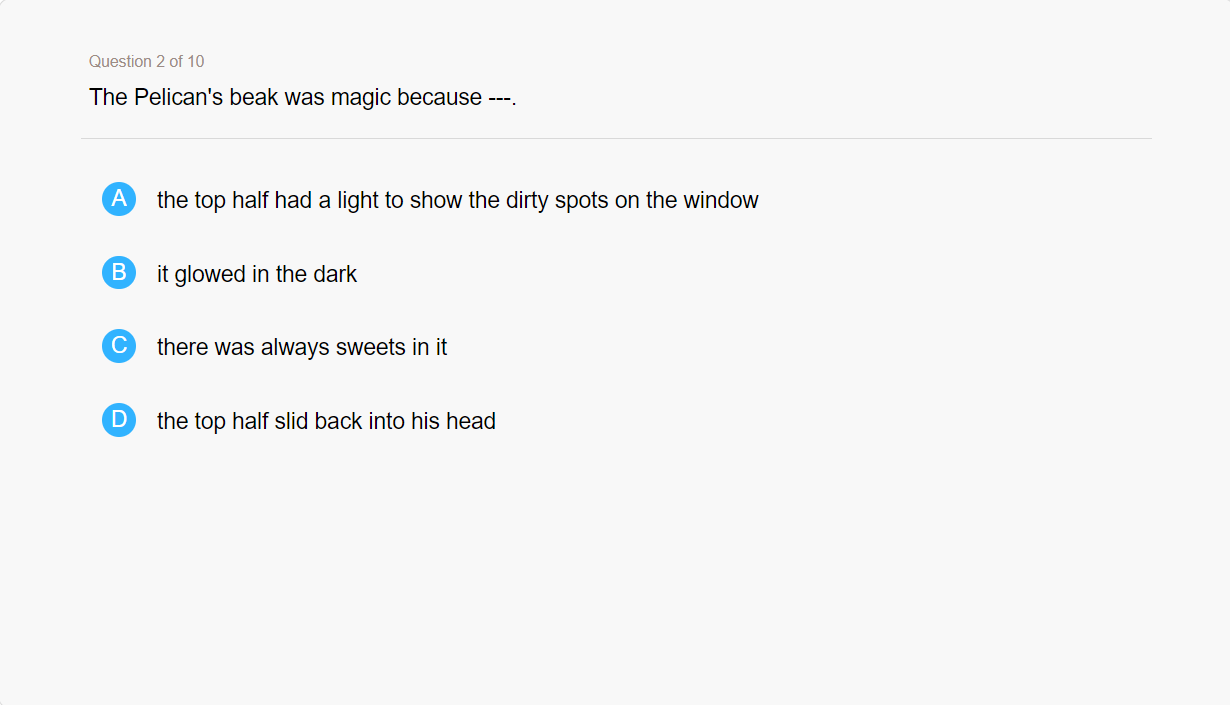The height and width of the screenshot is (705, 1230).
Task: Click the word "head" in answer D
Action: pos(471,421)
